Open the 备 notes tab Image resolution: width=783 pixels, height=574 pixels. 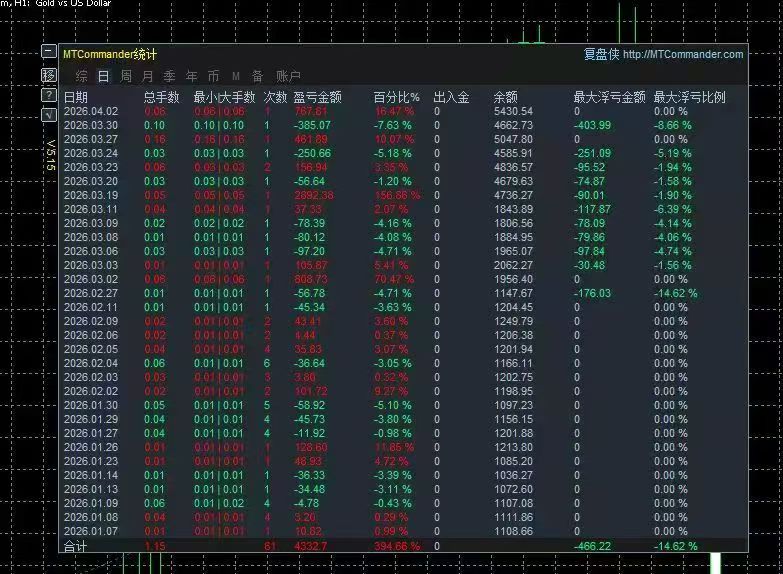[257, 76]
